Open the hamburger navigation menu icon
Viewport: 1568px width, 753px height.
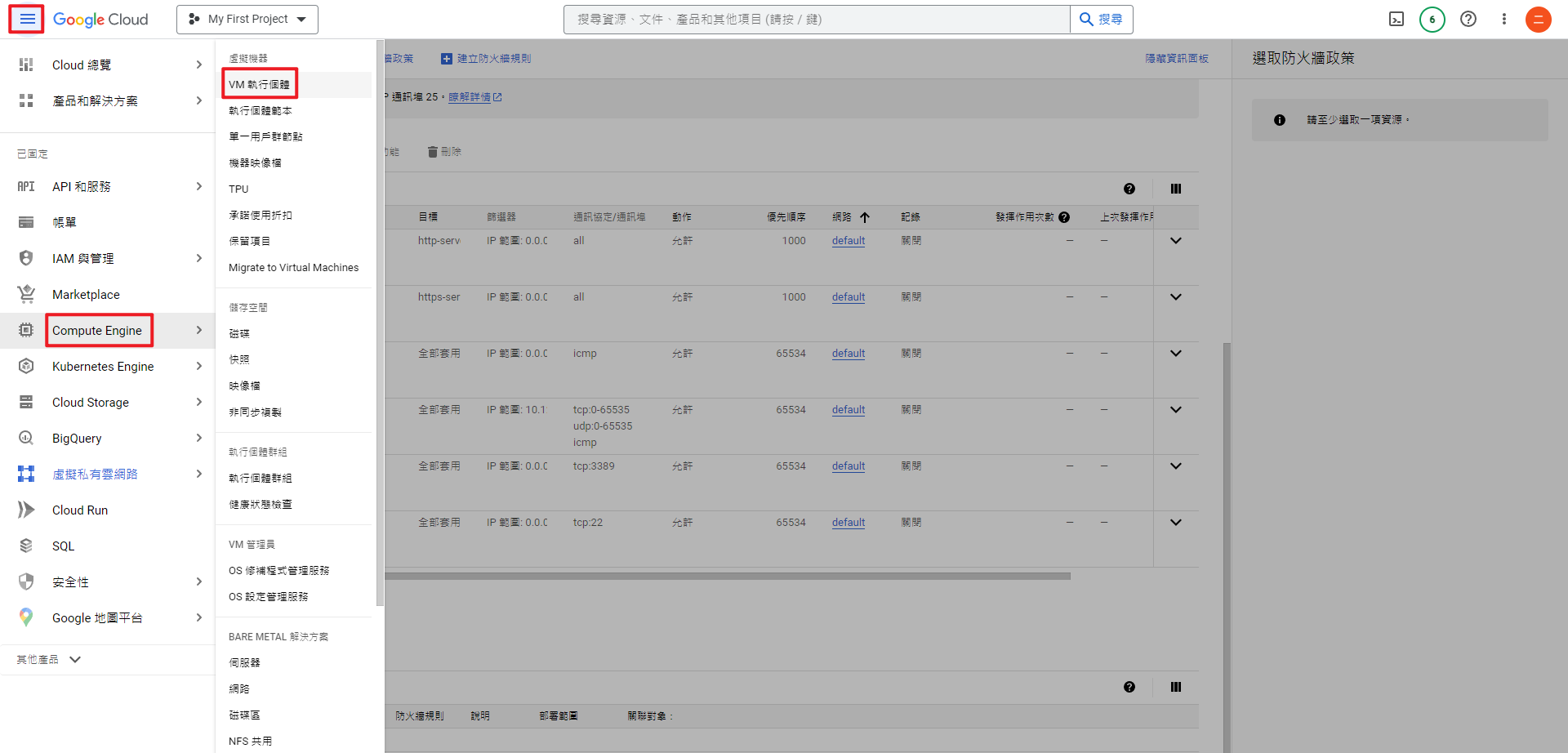pyautogui.click(x=26, y=19)
